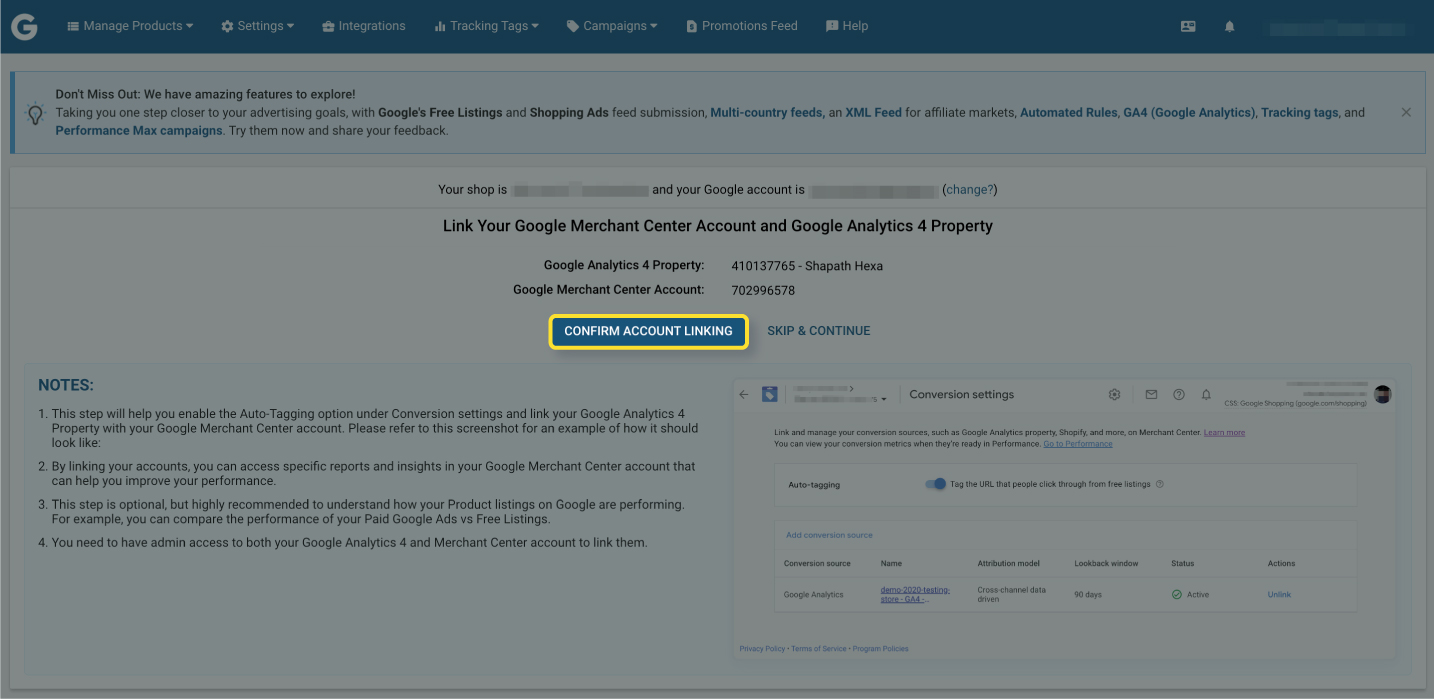The height and width of the screenshot is (699, 1434).
Task: Confirm account linking
Action: click(648, 331)
